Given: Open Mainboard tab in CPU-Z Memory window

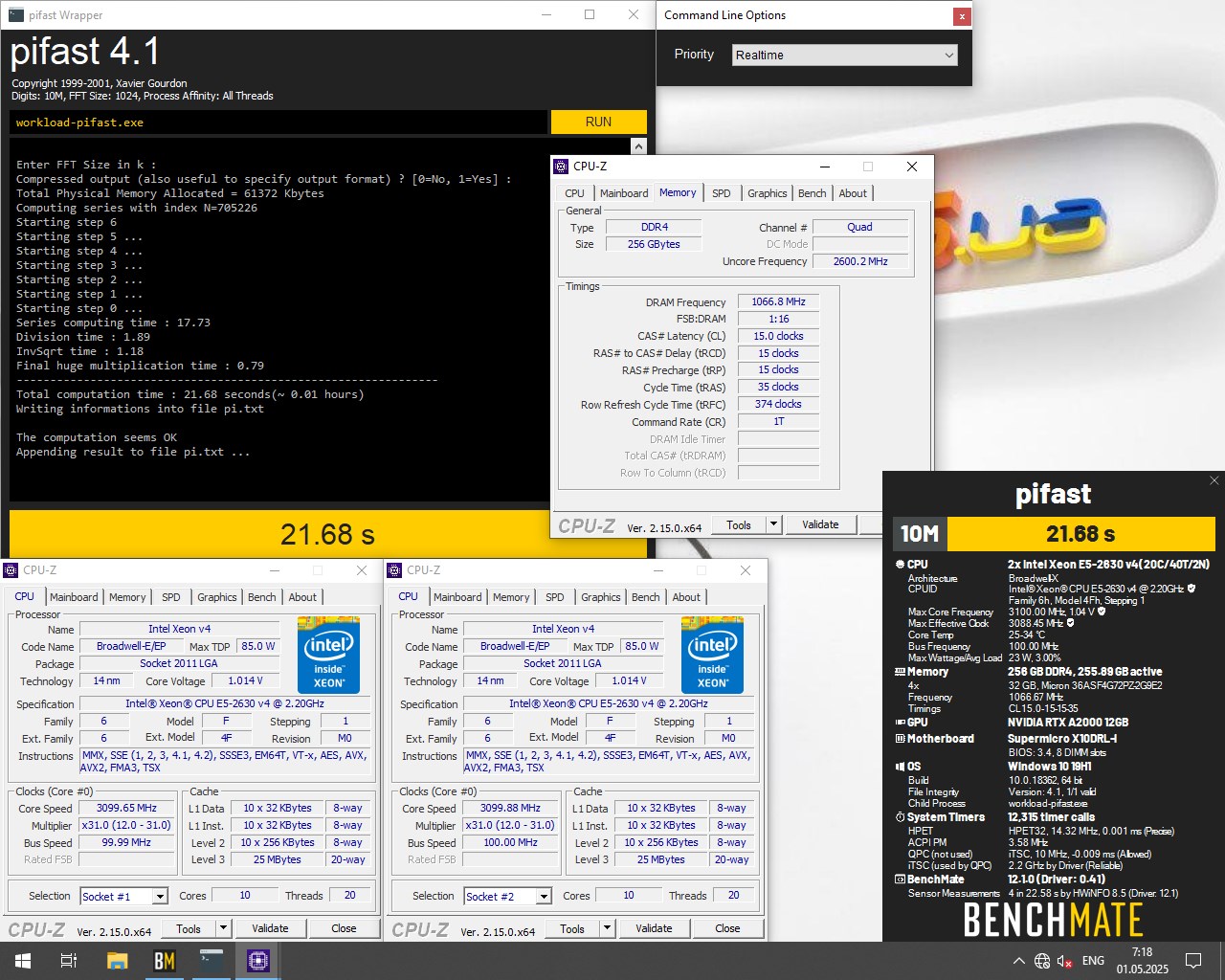Looking at the screenshot, I should pos(624,193).
